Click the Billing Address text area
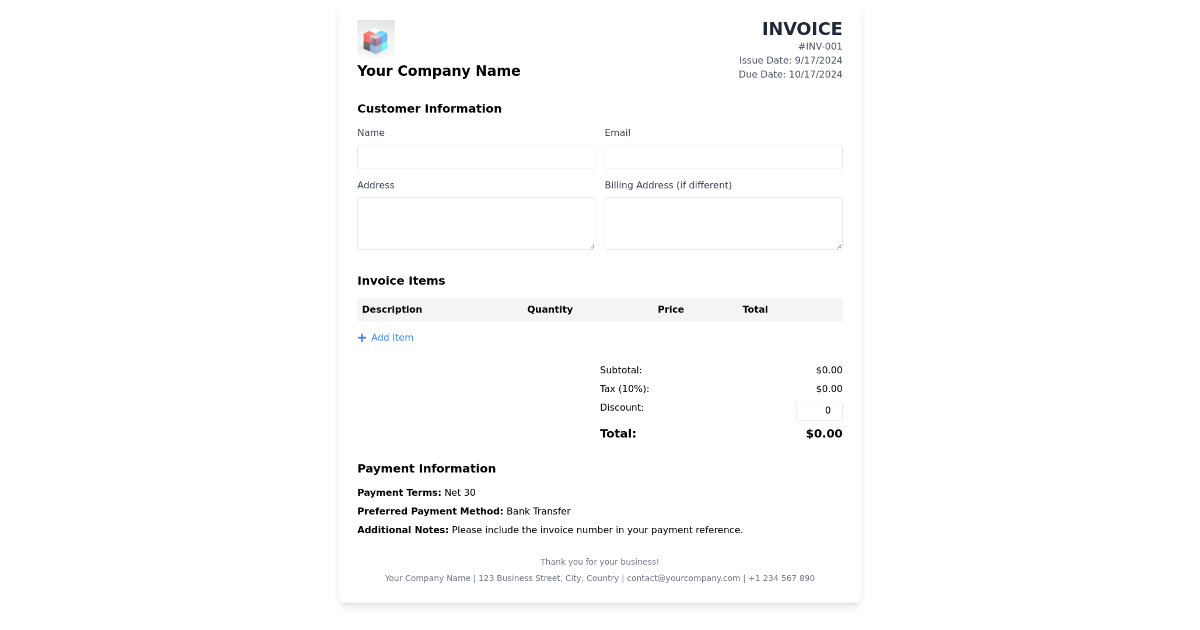Viewport: 1200px width, 630px height. 723,222
